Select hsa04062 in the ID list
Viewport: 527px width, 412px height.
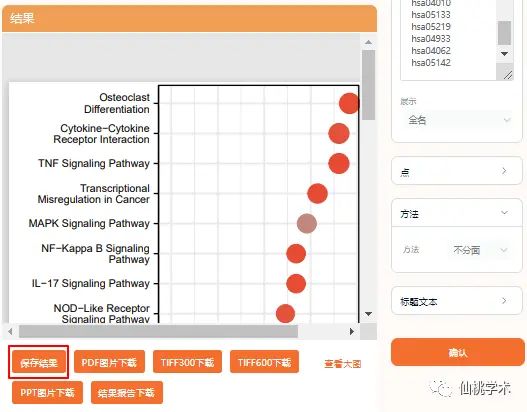(x=431, y=51)
